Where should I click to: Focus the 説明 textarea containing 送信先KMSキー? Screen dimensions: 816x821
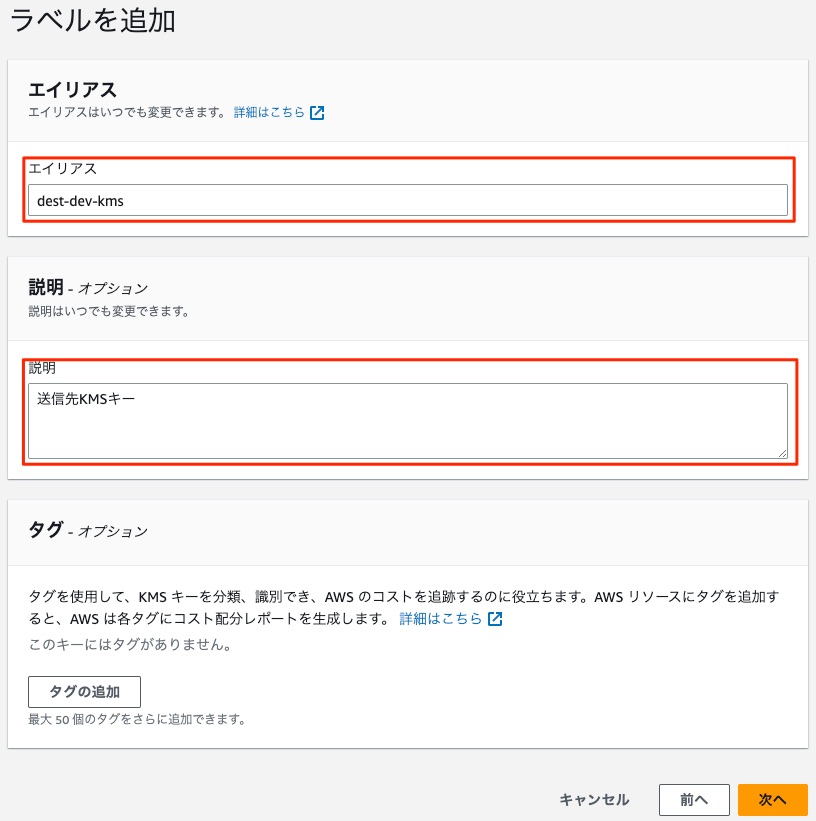tap(407, 421)
